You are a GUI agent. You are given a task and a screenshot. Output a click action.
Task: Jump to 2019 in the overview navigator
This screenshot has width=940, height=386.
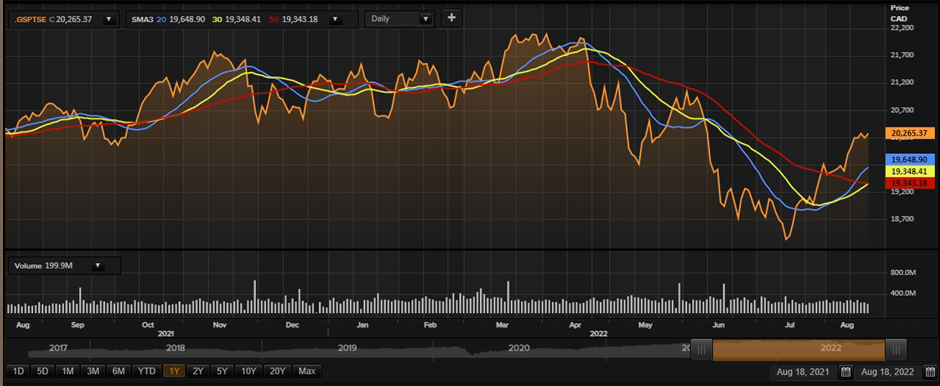[347, 348]
